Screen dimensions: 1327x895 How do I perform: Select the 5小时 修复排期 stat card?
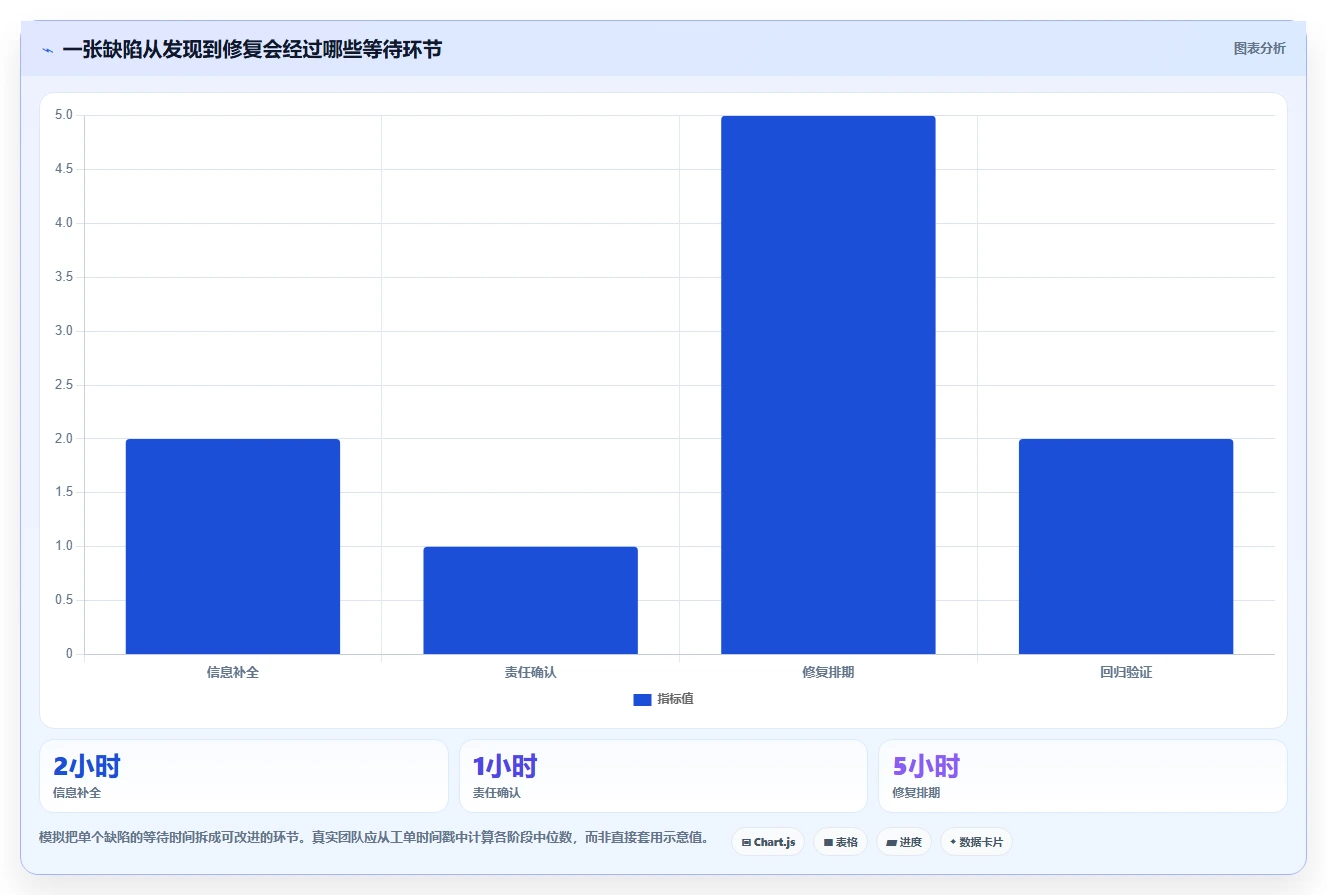pyautogui.click(x=1082, y=776)
